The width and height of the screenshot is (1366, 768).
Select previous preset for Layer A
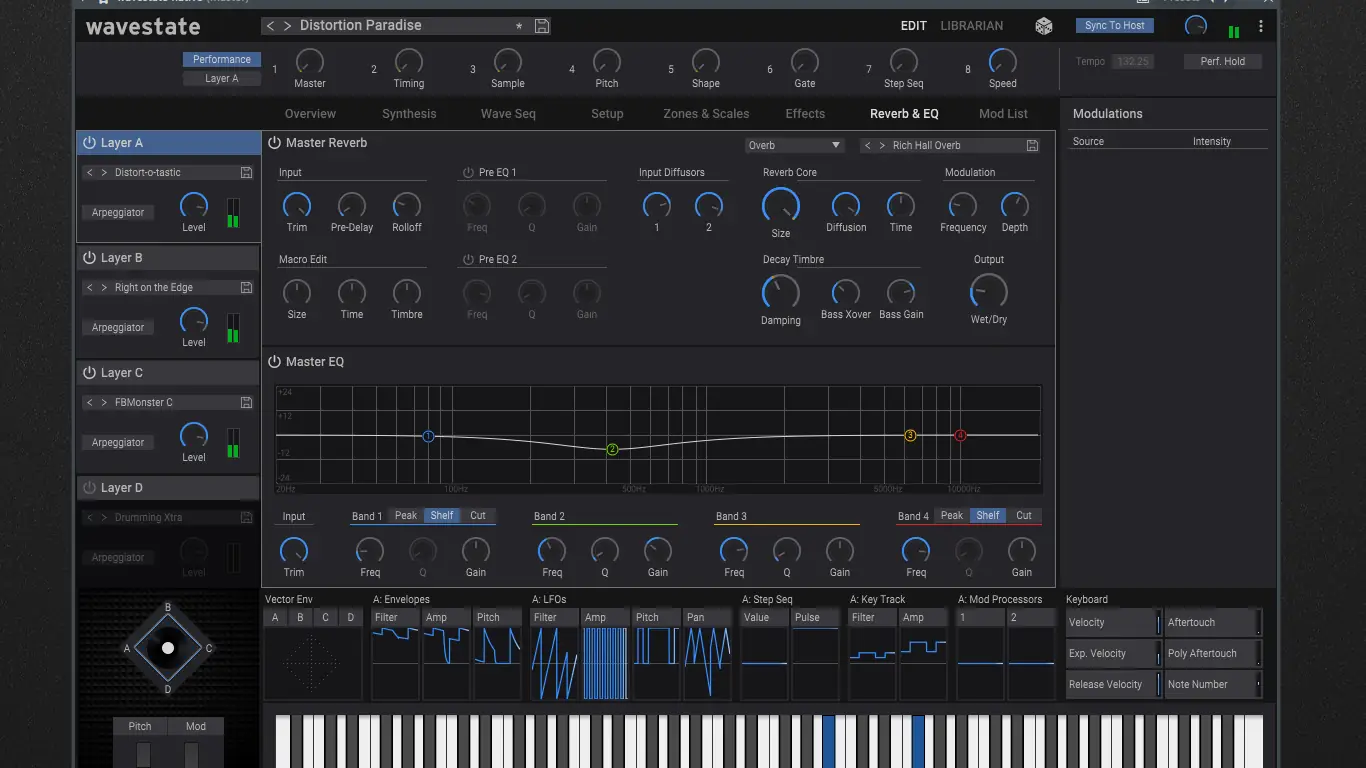click(x=90, y=173)
